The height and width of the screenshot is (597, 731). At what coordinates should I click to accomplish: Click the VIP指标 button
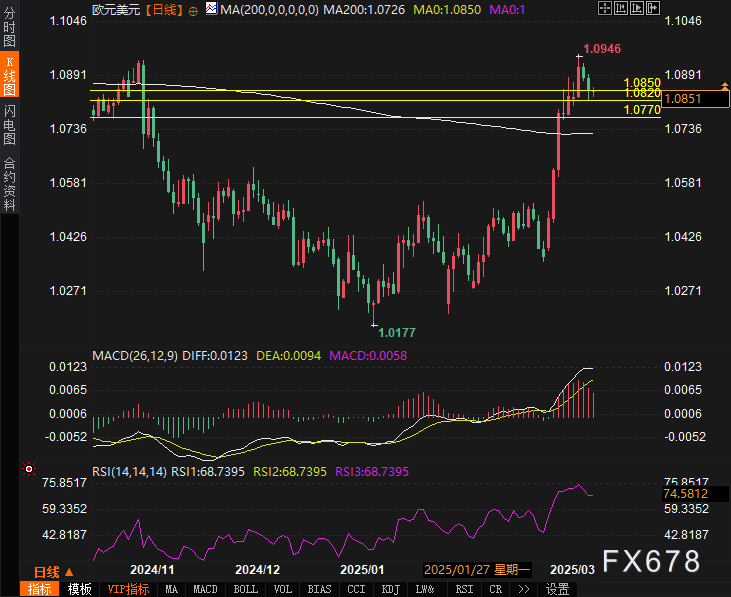click(x=128, y=589)
